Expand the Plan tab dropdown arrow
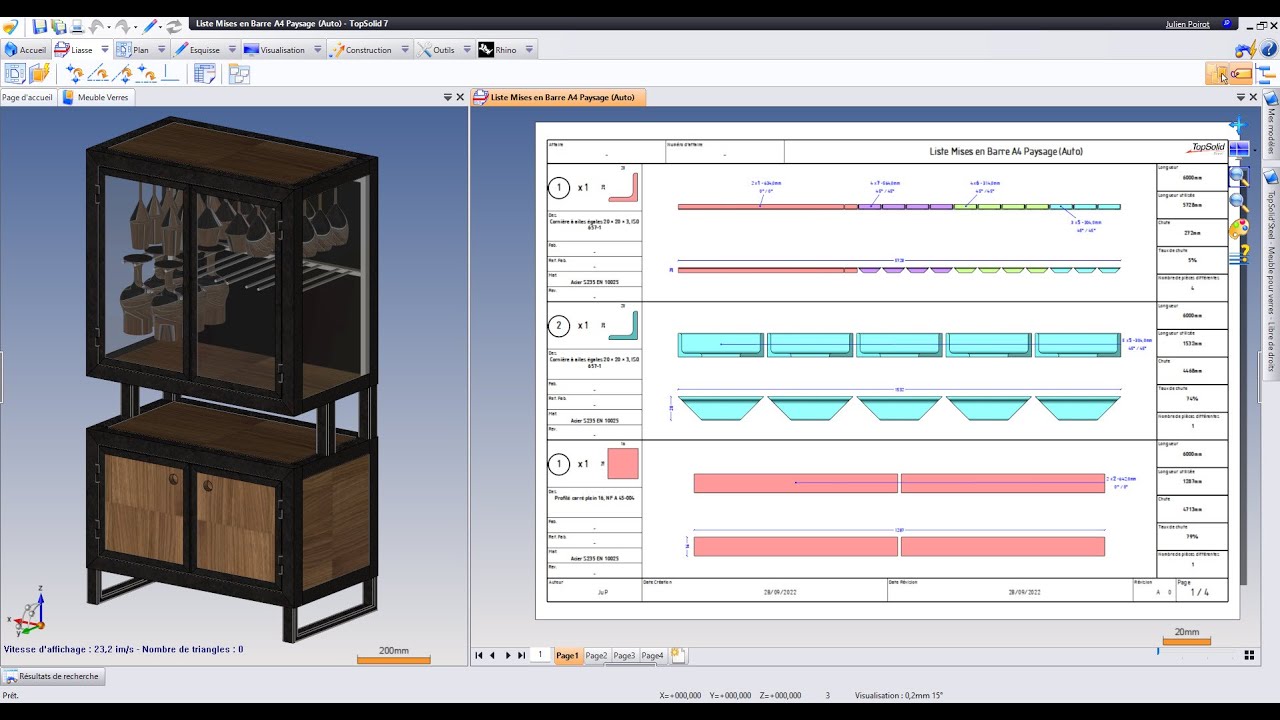Image resolution: width=1280 pixels, height=720 pixels. [x=161, y=49]
